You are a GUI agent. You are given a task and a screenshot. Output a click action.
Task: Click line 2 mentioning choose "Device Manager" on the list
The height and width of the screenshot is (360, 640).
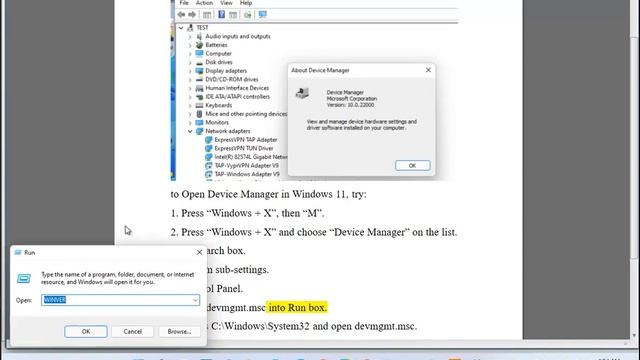(x=314, y=232)
